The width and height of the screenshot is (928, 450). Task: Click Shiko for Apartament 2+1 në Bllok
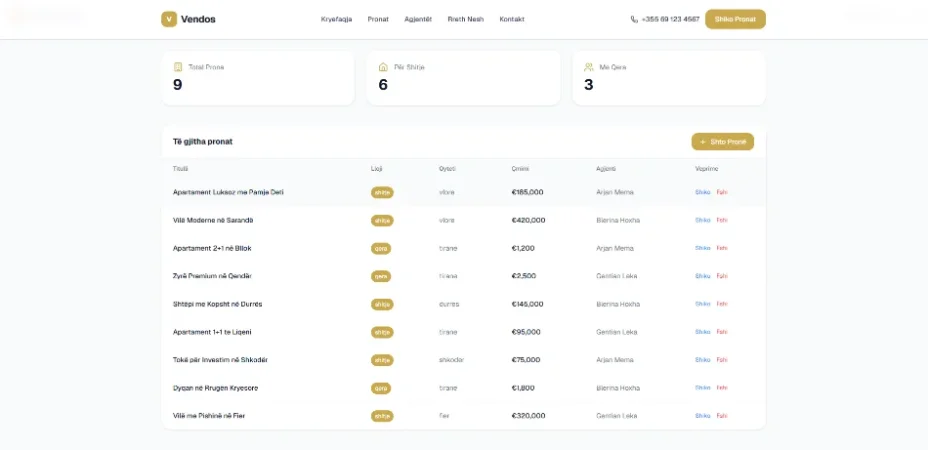pos(703,248)
